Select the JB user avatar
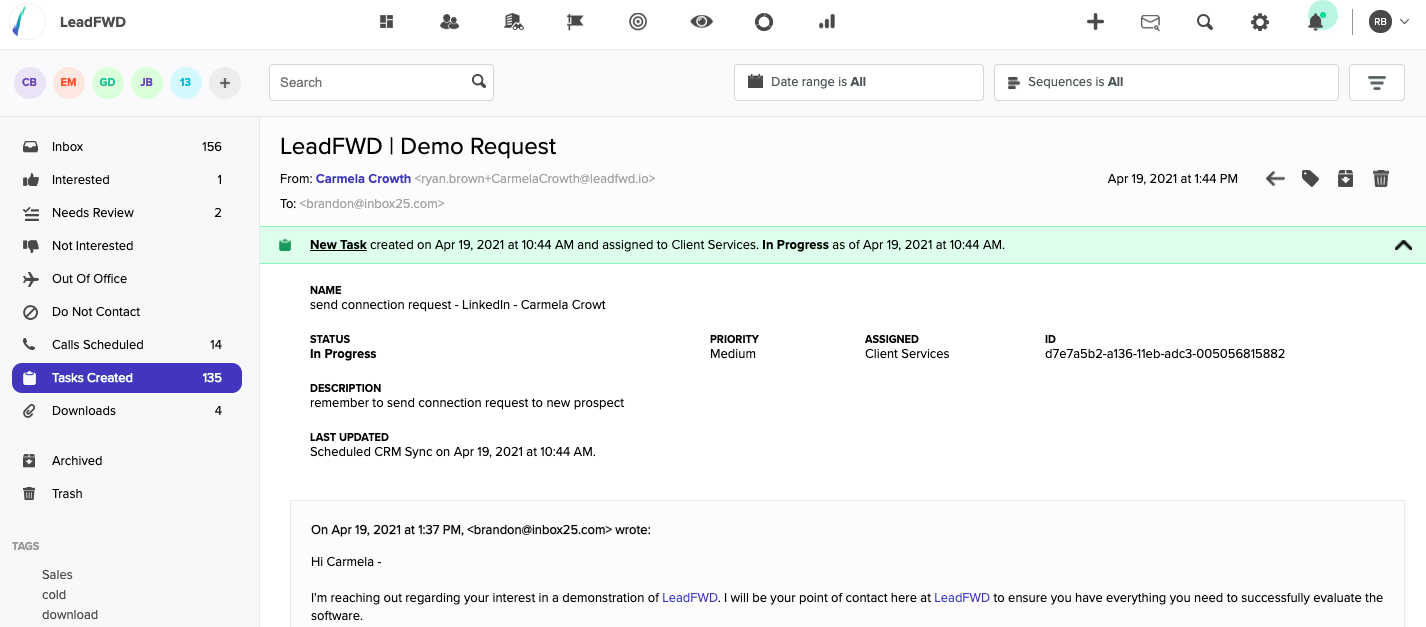Image resolution: width=1426 pixels, height=627 pixels. (146, 83)
